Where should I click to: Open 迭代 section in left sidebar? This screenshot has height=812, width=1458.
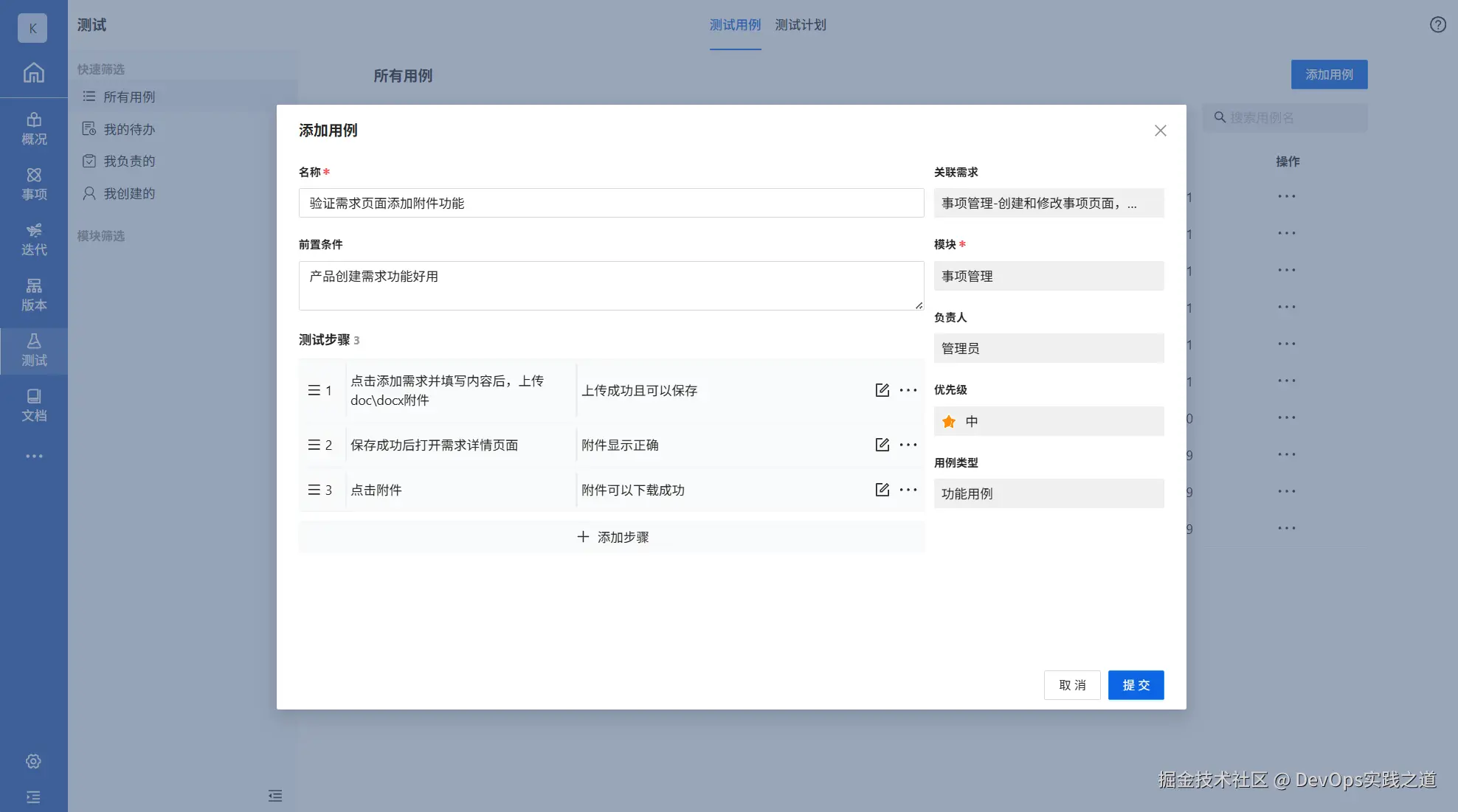coord(34,240)
